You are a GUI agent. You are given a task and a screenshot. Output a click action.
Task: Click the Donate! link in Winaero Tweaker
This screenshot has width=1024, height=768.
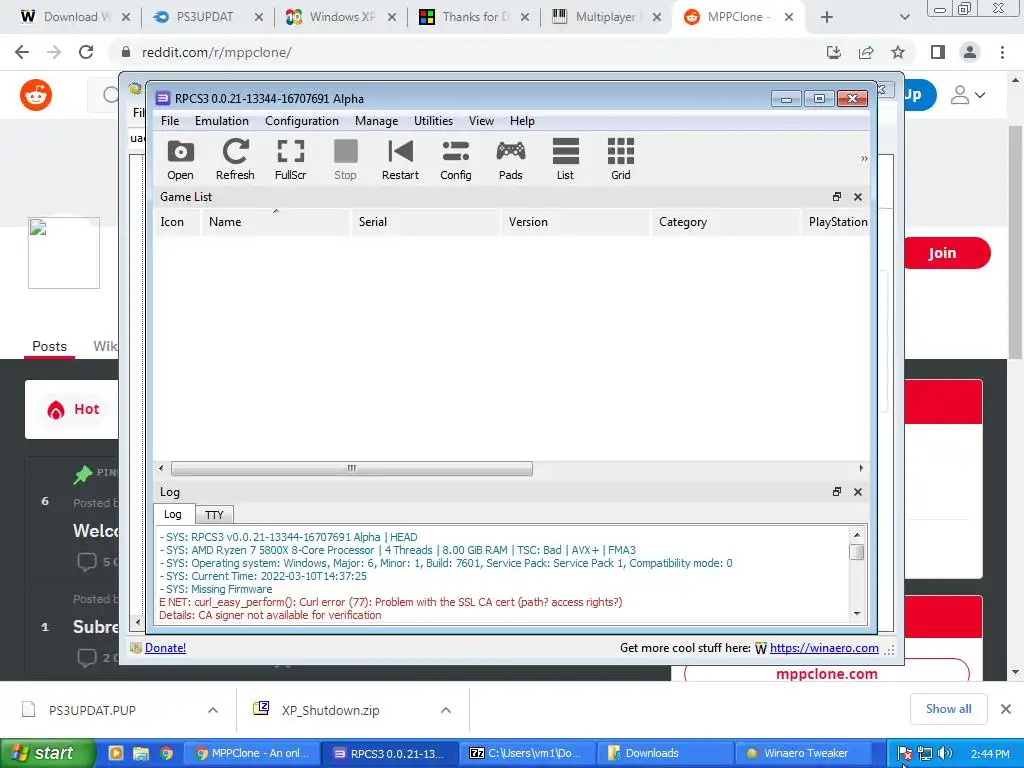click(165, 648)
